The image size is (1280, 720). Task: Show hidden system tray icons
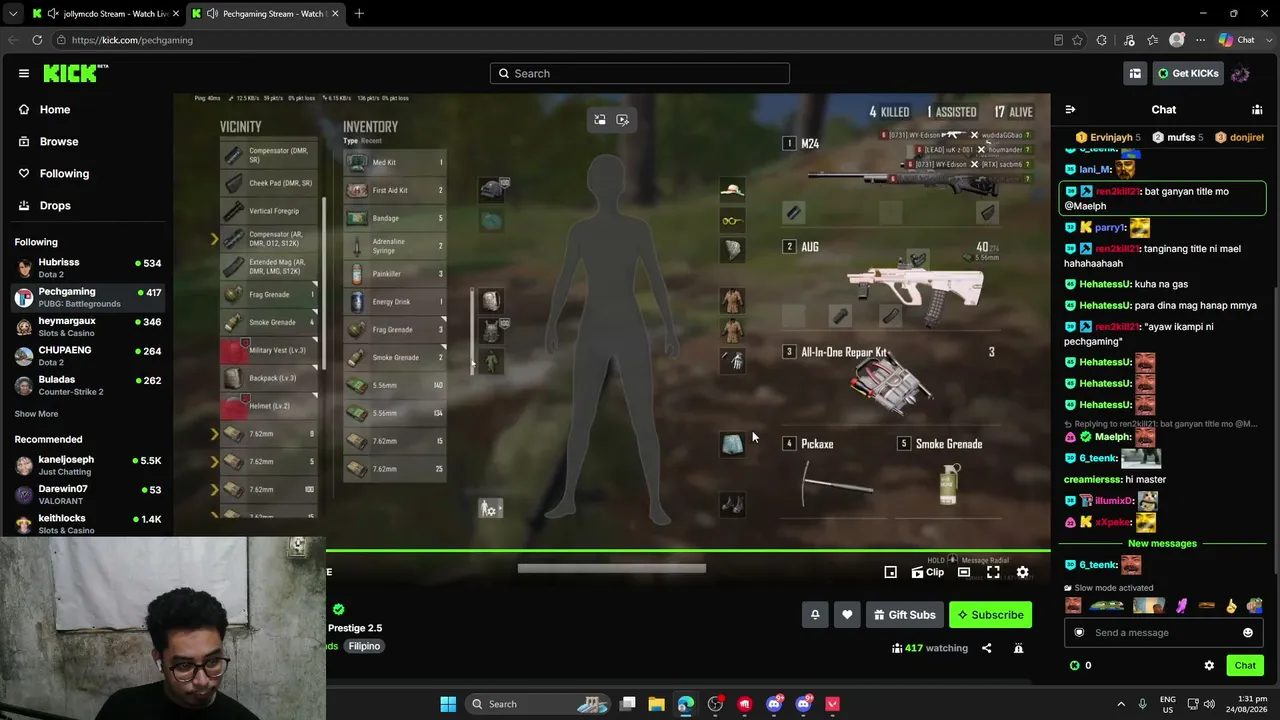pyautogui.click(x=1120, y=704)
